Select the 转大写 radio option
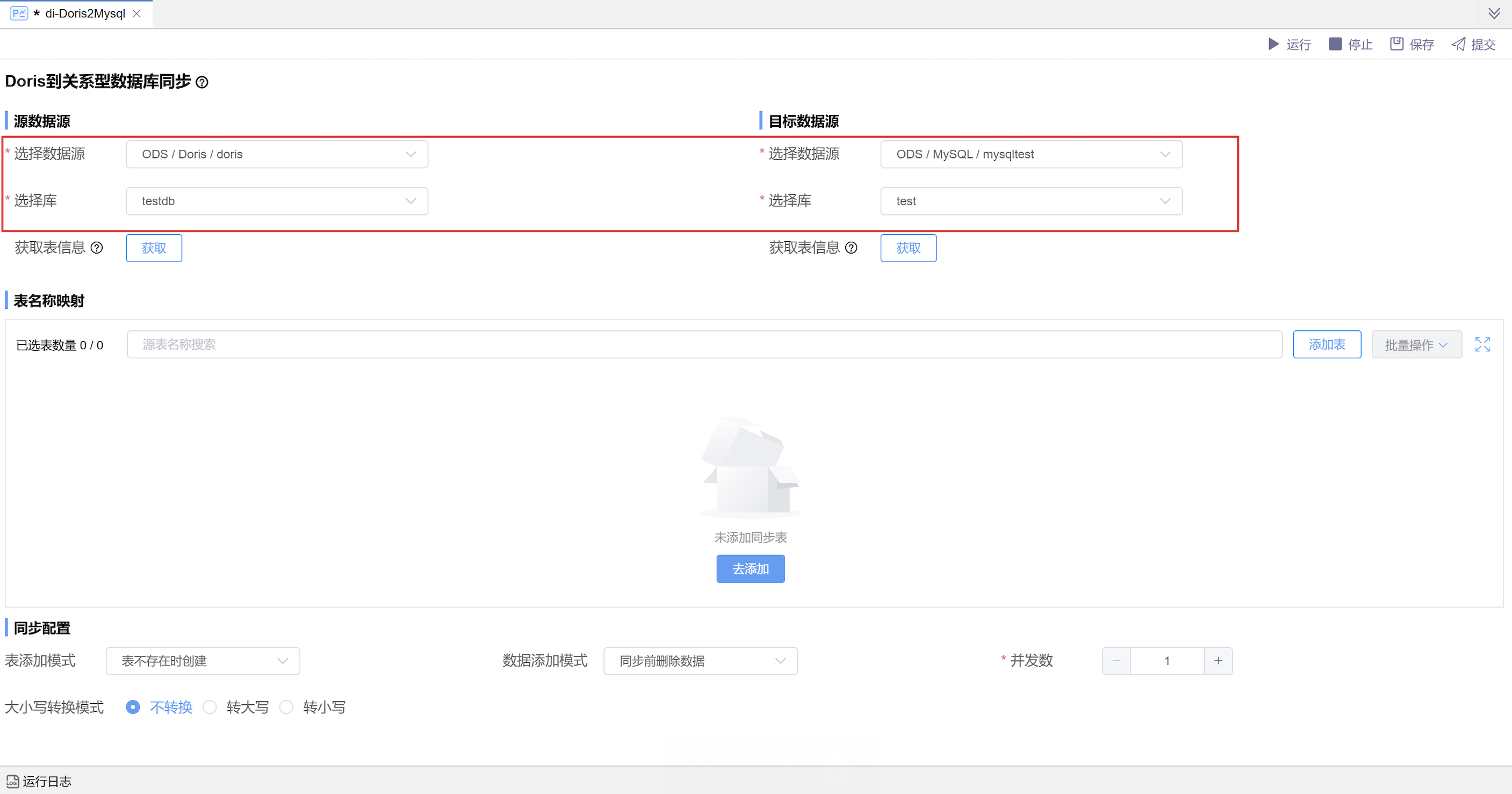 click(x=210, y=707)
